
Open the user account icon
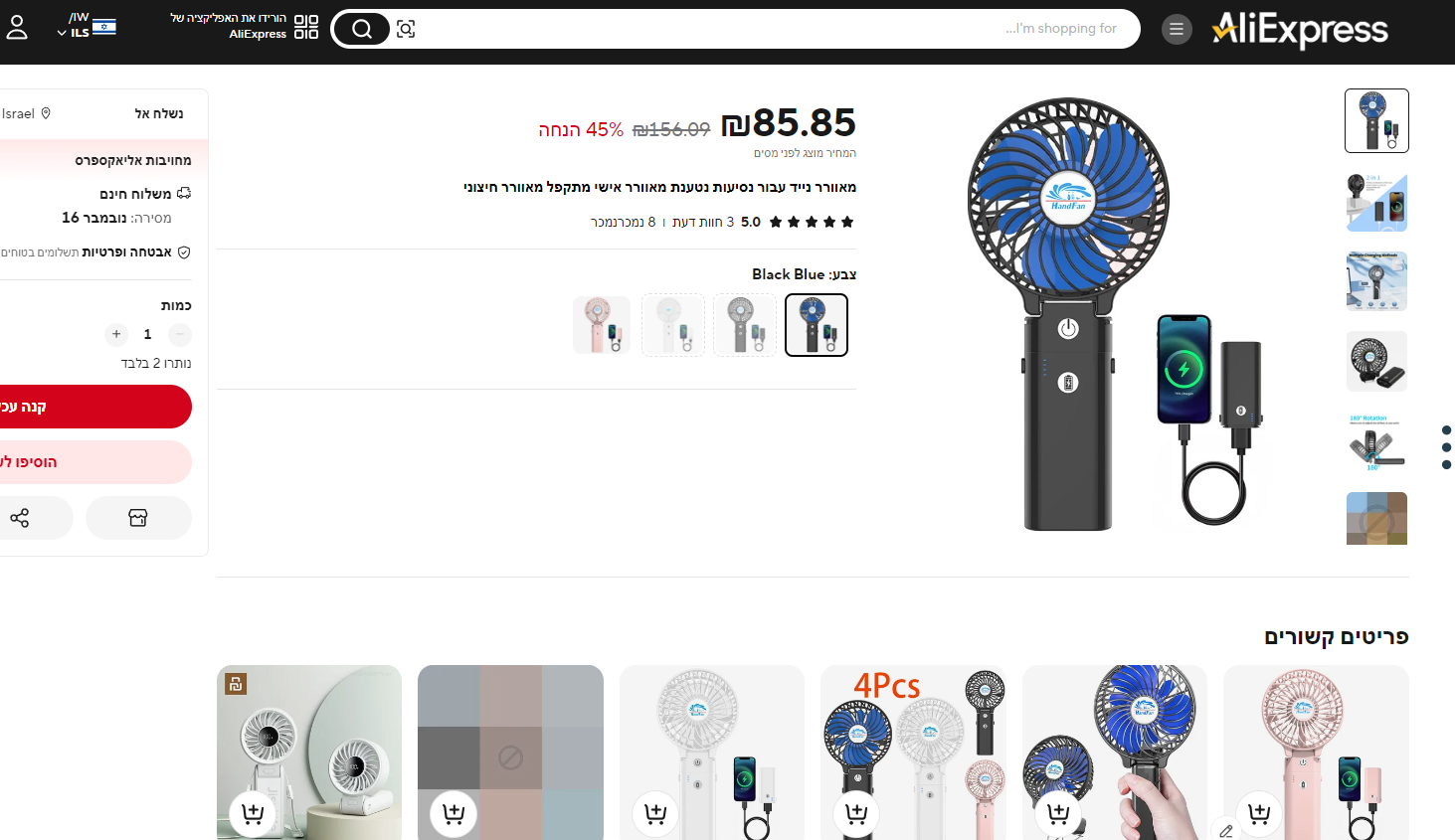coord(17,27)
